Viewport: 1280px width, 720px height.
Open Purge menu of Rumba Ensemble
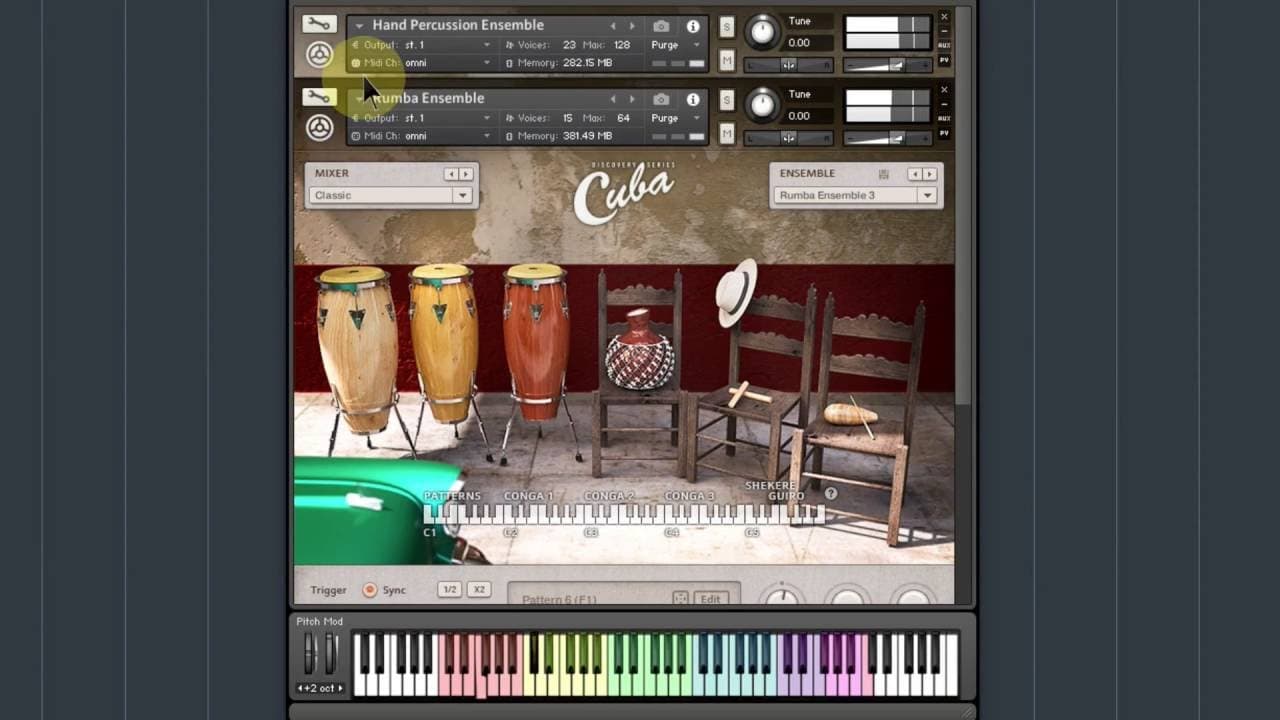point(675,118)
